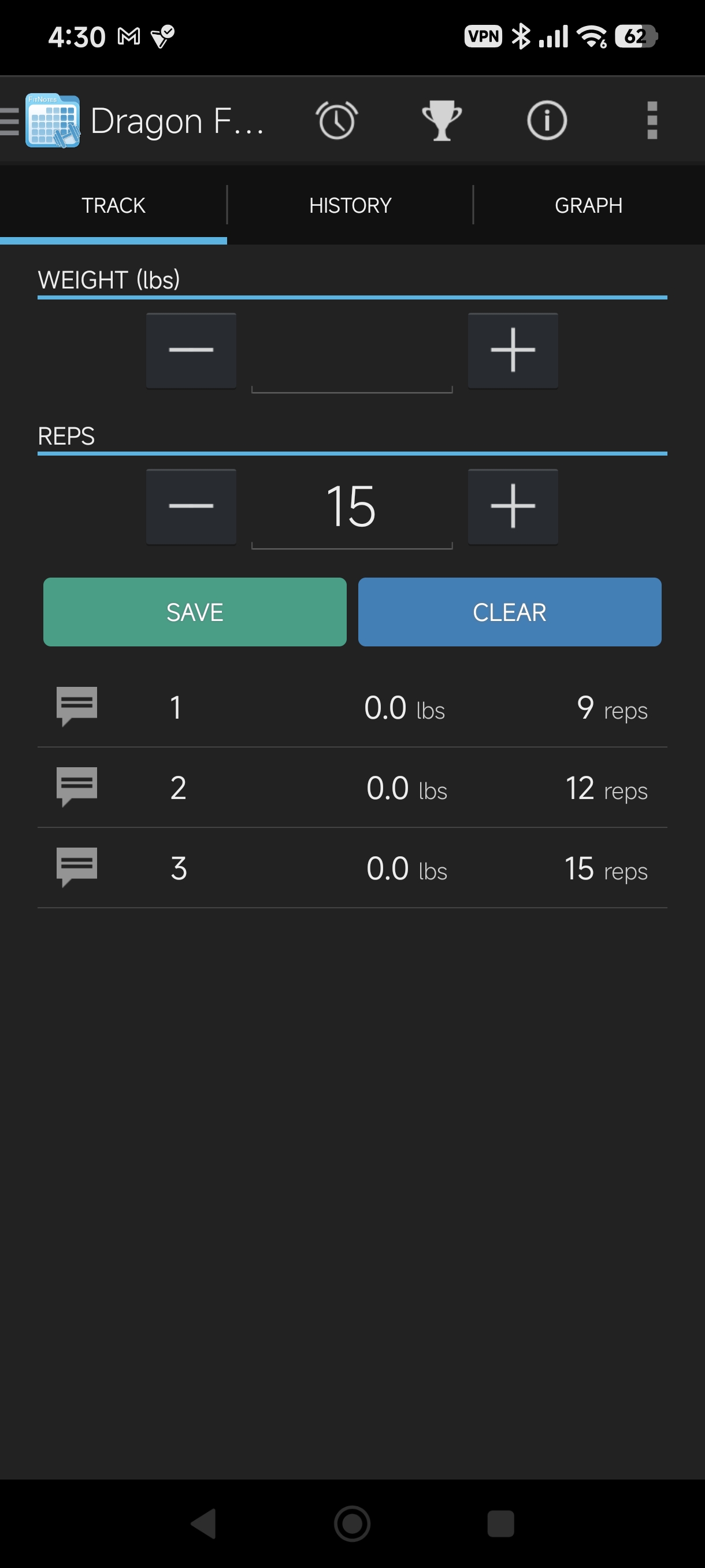Focus the empty weight input field

(351, 352)
